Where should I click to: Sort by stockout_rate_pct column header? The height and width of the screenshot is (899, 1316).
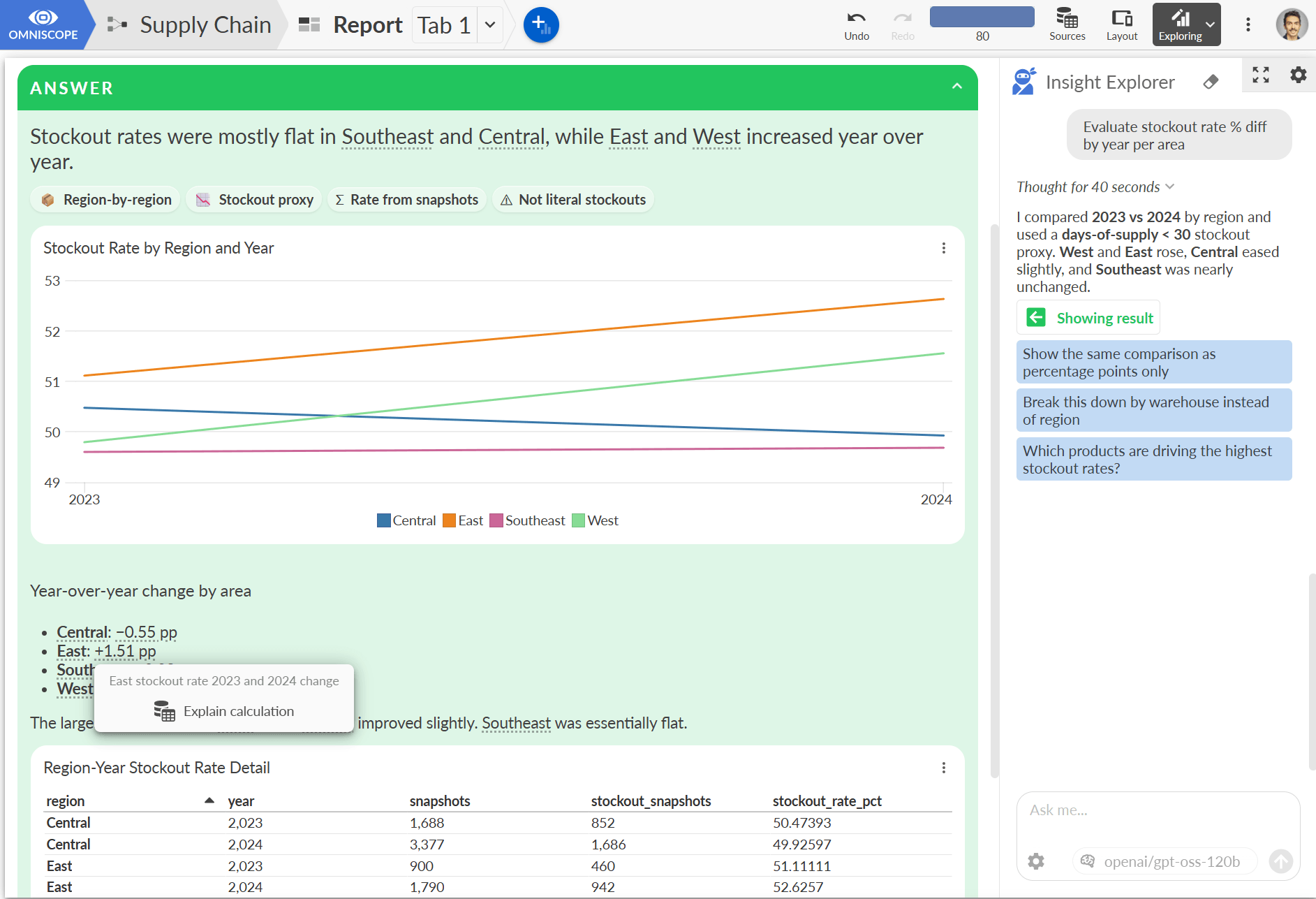(x=827, y=801)
